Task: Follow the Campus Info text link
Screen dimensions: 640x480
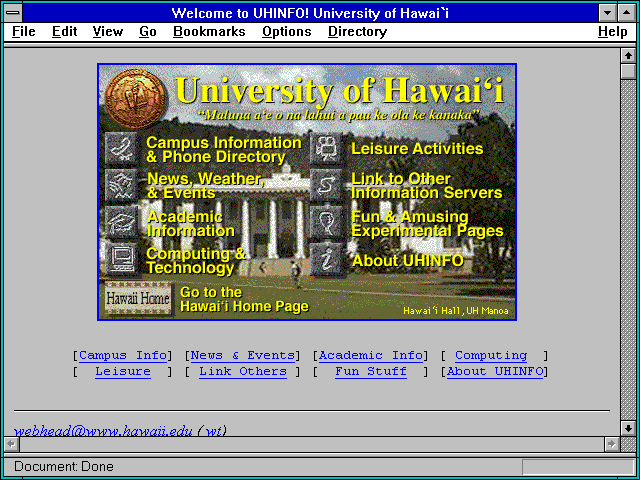Action: (123, 356)
